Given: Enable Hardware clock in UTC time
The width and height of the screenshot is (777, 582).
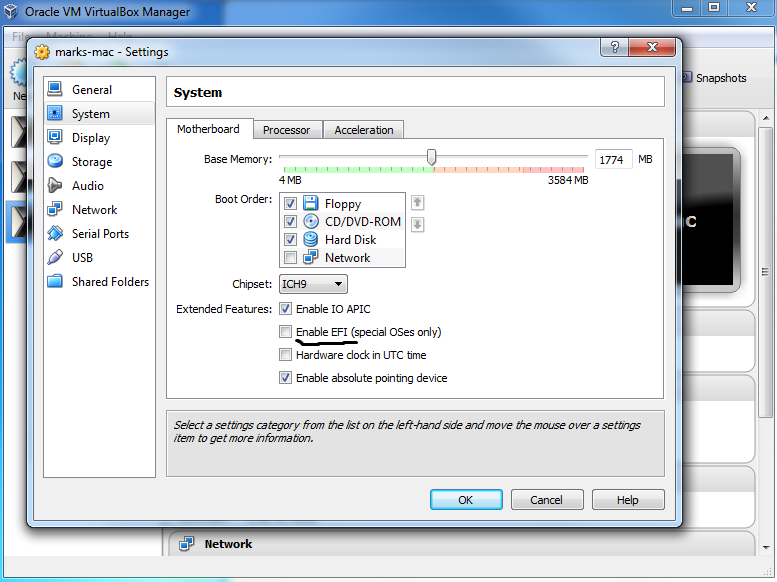Looking at the screenshot, I should click(285, 354).
